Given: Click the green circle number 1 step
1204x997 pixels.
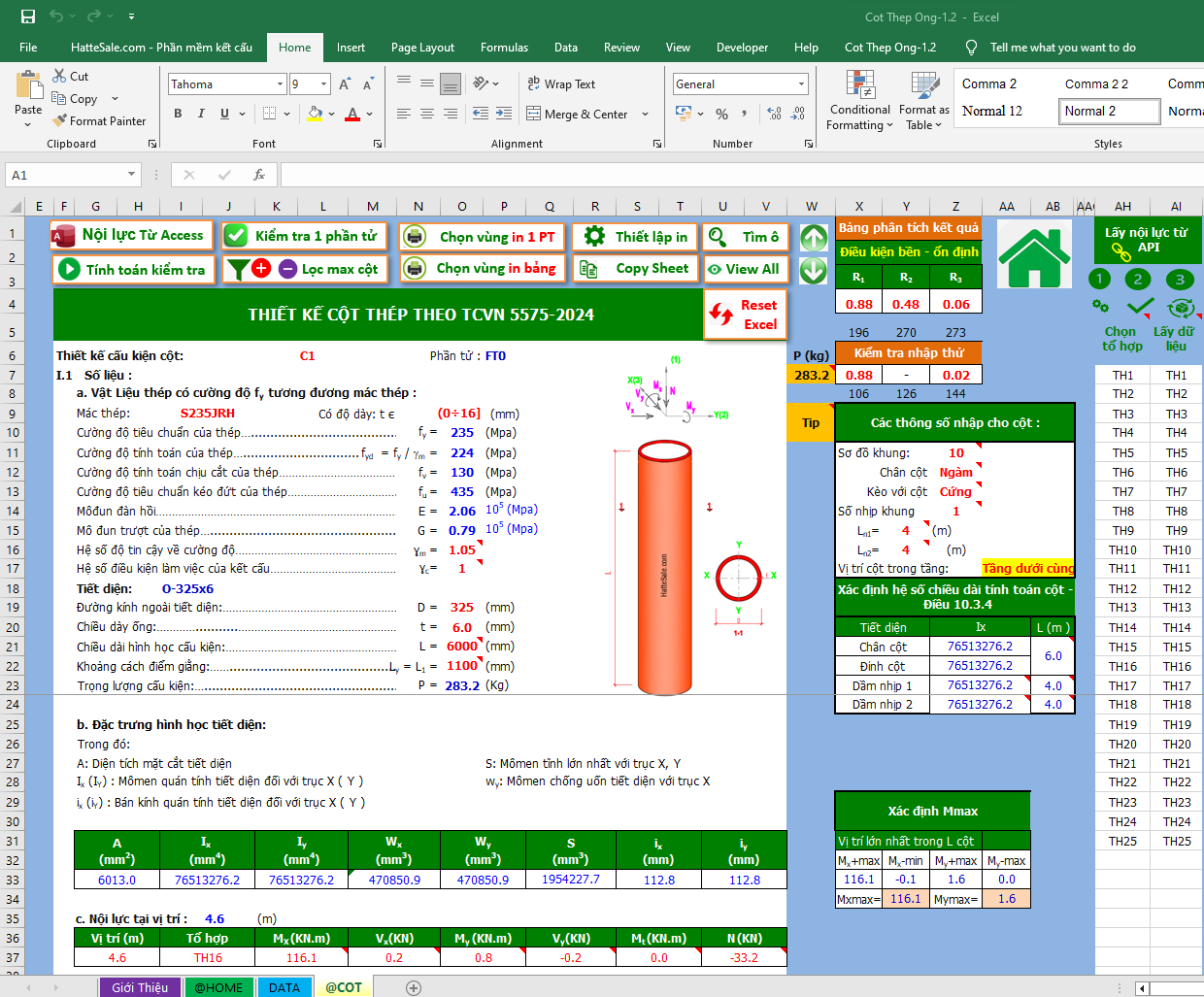Looking at the screenshot, I should pos(1099,279).
